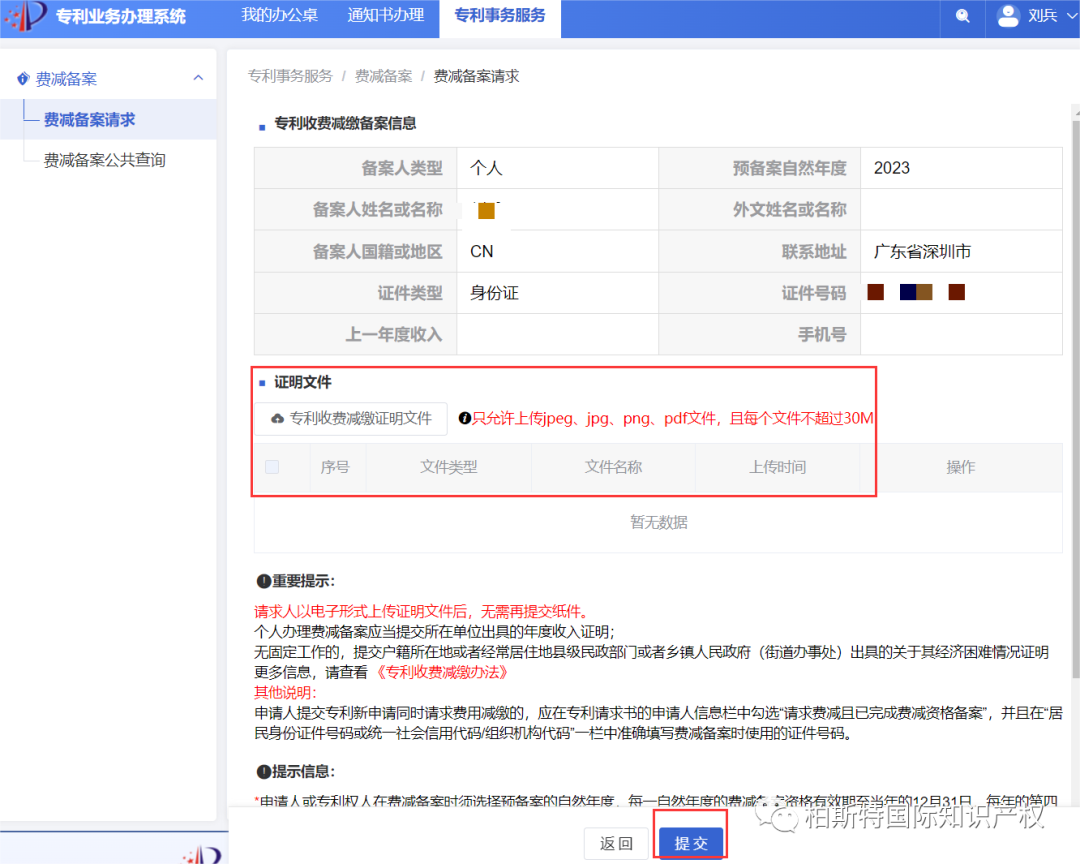Select 费减备案请求 in the sidebar
This screenshot has height=864, width=1080.
pos(86,119)
